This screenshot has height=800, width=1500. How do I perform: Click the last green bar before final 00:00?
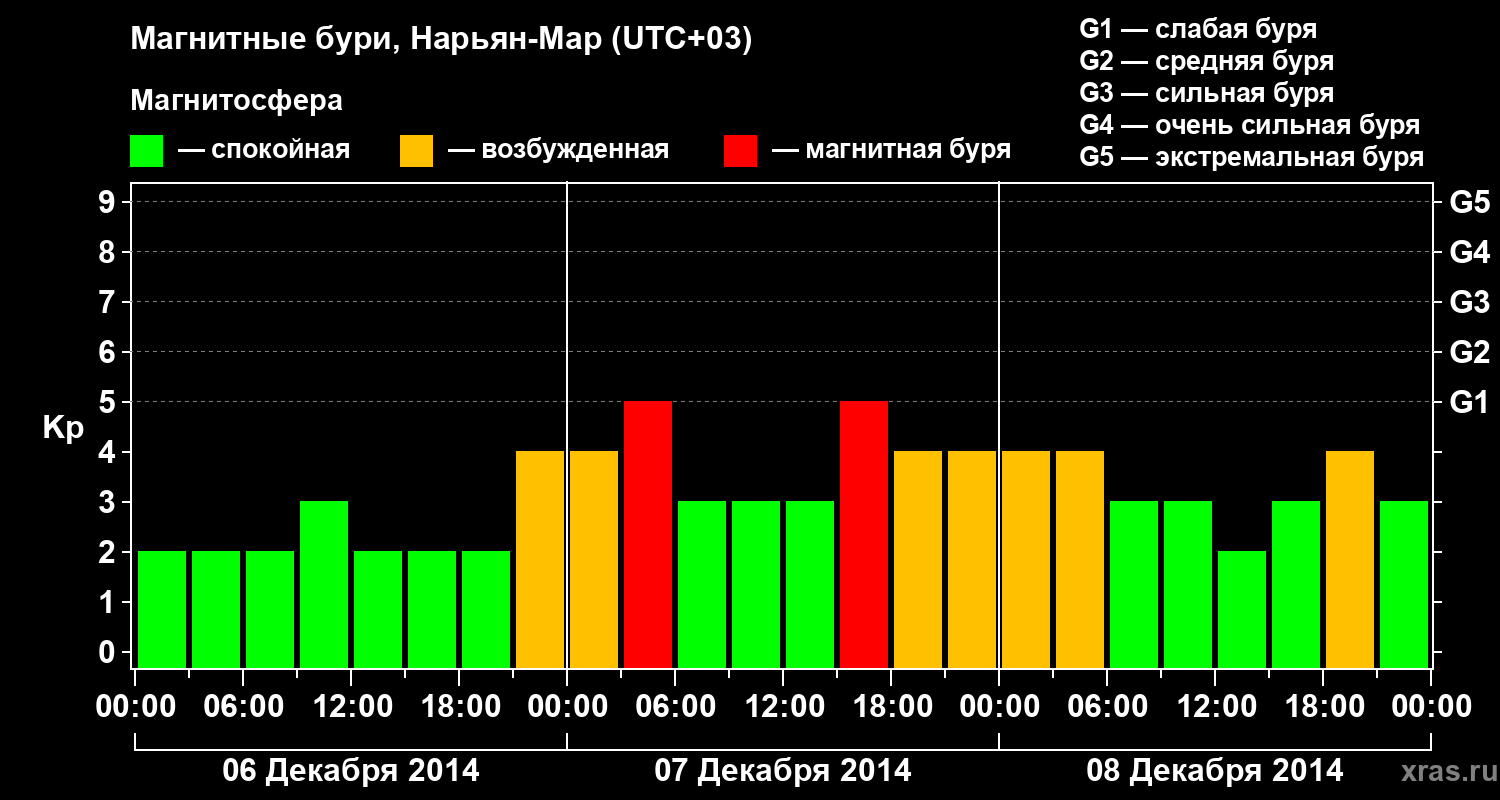(x=1404, y=584)
